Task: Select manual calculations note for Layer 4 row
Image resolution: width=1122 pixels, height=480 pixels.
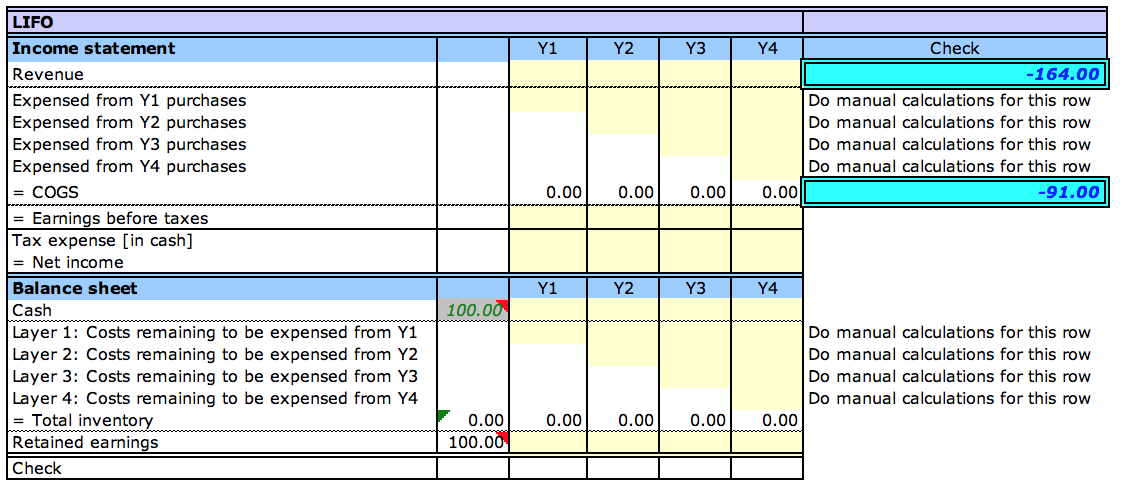Action: pyautogui.click(x=950, y=398)
